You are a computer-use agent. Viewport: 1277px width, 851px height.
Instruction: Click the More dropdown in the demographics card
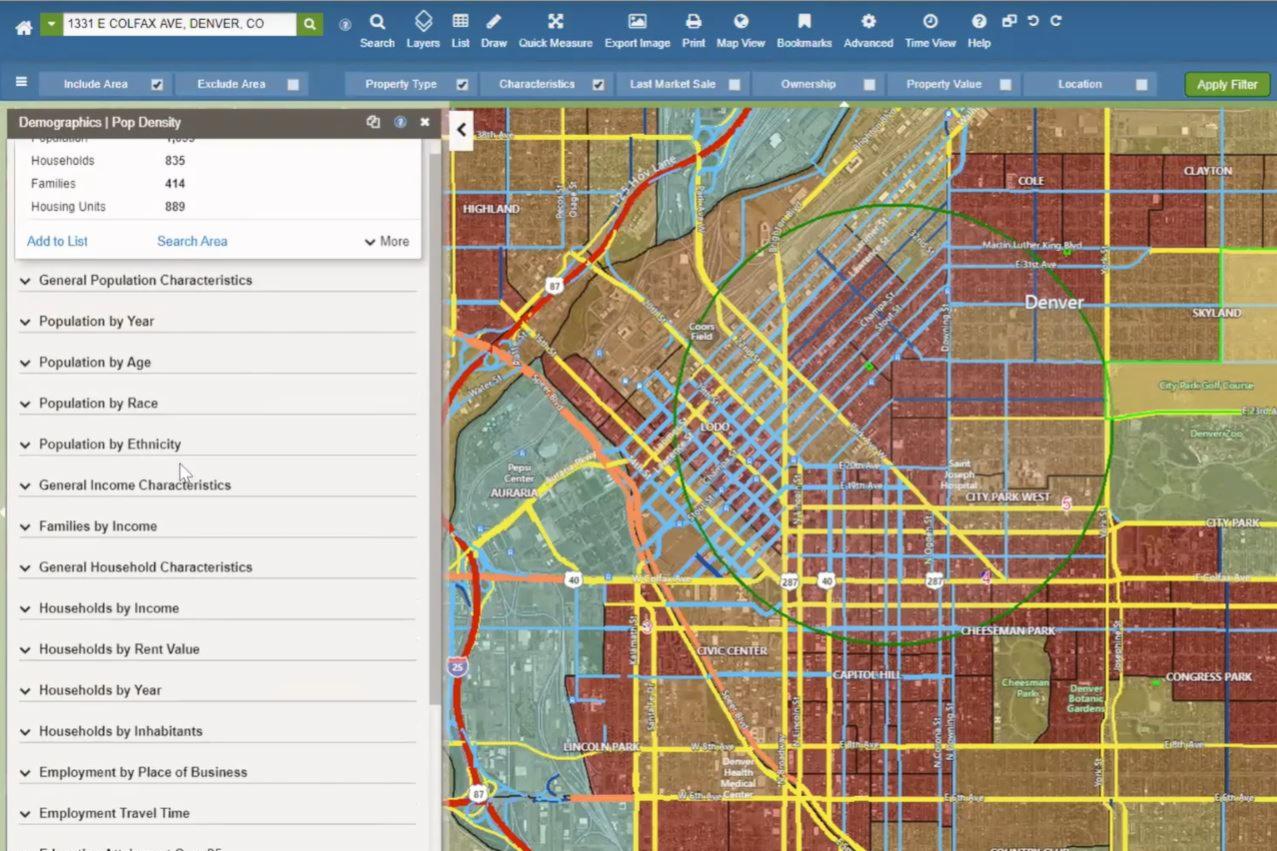385,241
